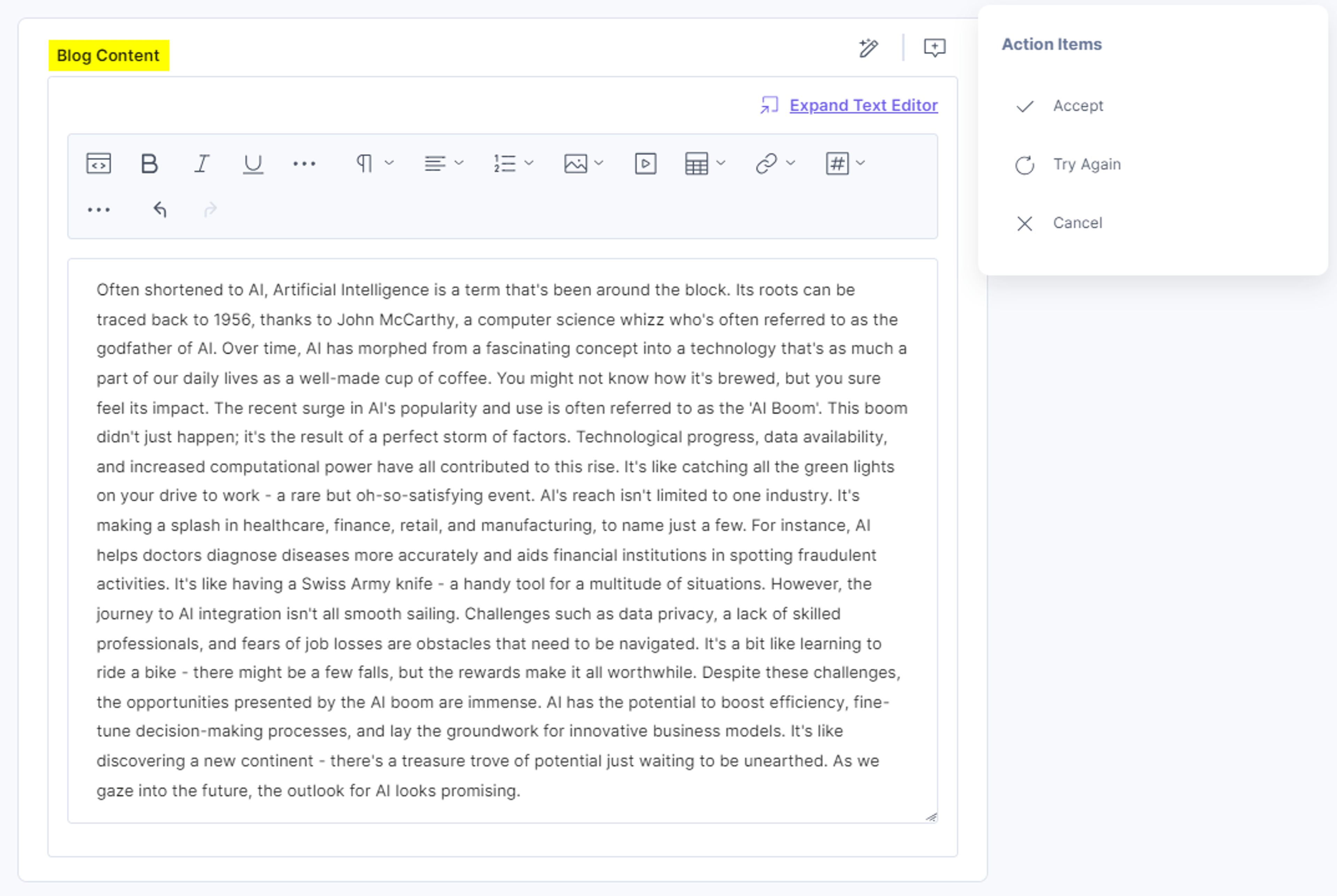
Task: Expand the table dropdown arrow
Action: point(721,163)
